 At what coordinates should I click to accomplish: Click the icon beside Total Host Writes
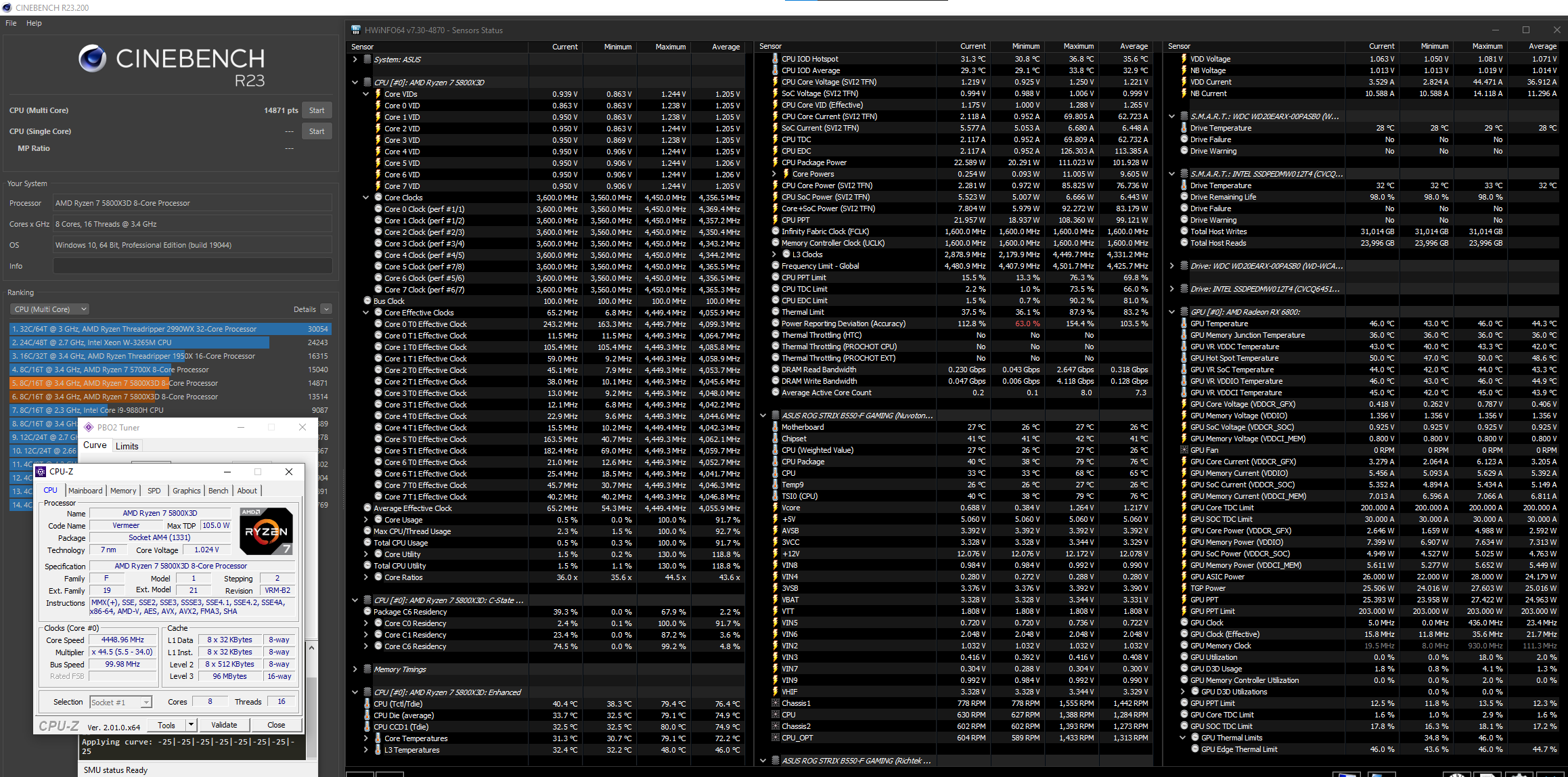1184,231
